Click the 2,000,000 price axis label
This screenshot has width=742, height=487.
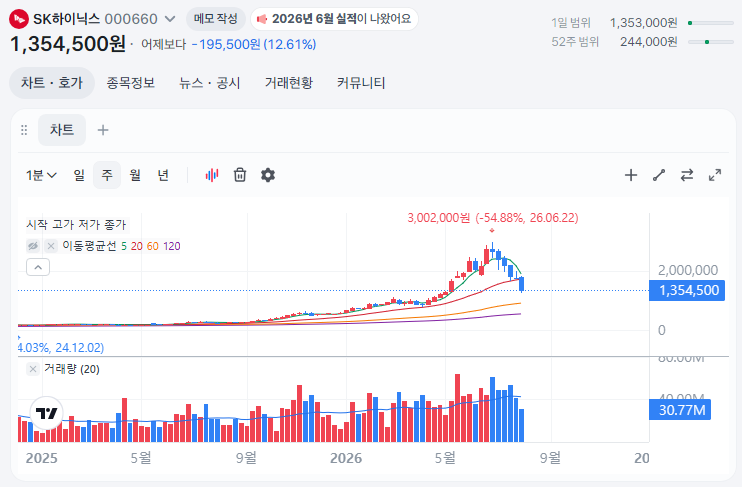(x=688, y=270)
